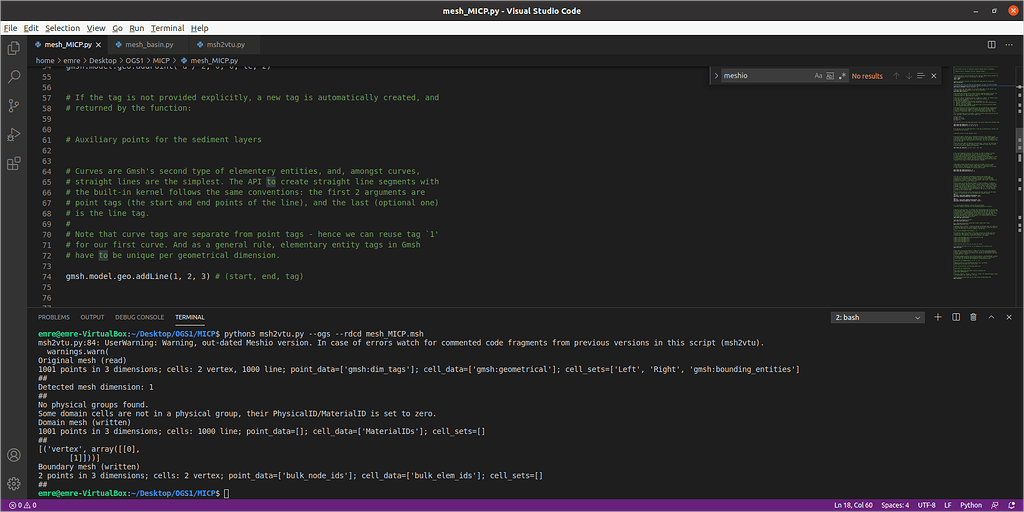Open the Accounts menu icon
The image size is (1024, 512).
click(x=13, y=455)
